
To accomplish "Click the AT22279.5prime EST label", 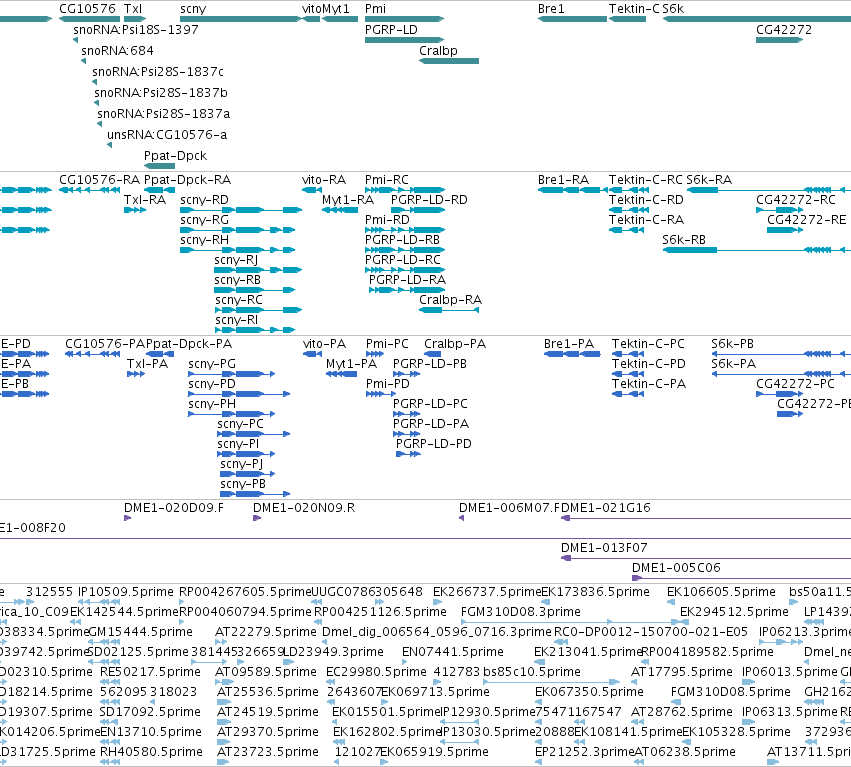I will coord(265,632).
